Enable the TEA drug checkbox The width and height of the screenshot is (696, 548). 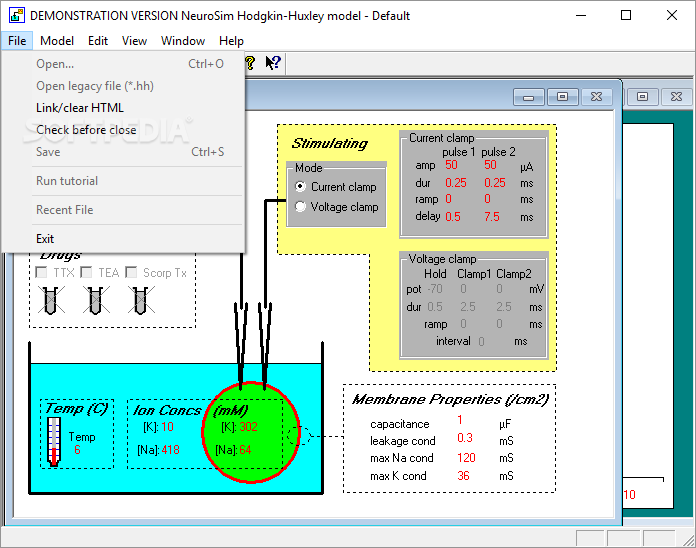click(x=86, y=272)
